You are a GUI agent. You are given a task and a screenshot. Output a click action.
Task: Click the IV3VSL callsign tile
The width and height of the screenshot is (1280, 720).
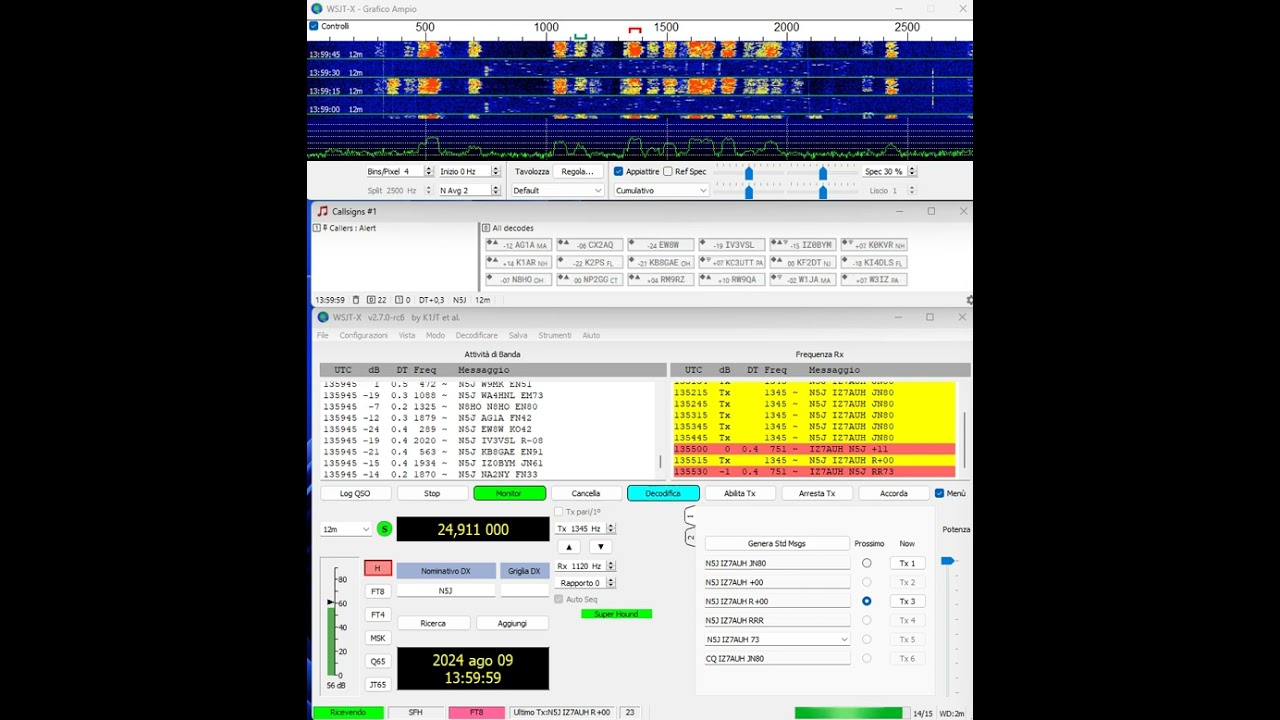731,245
